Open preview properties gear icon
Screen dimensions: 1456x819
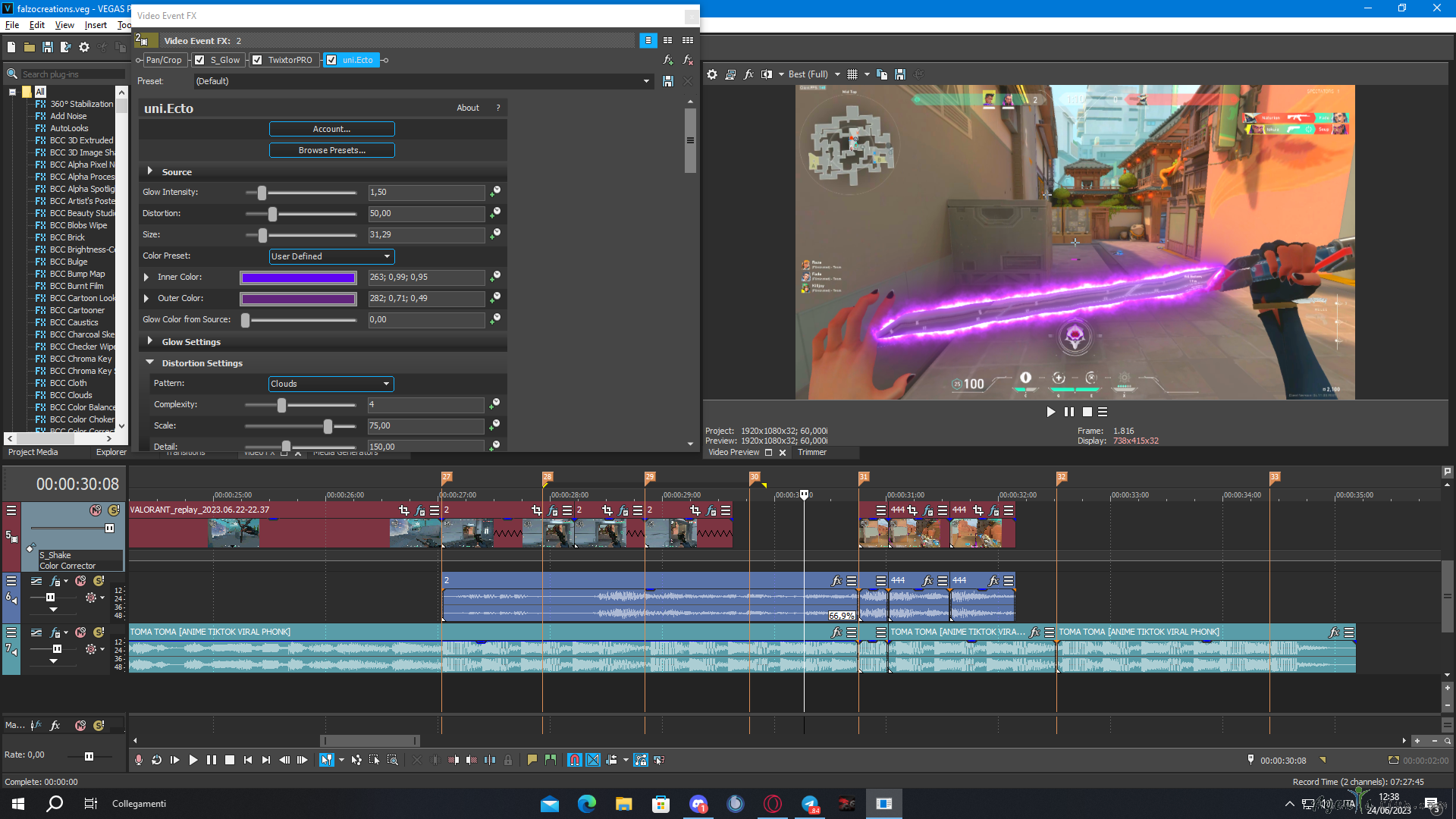click(712, 74)
